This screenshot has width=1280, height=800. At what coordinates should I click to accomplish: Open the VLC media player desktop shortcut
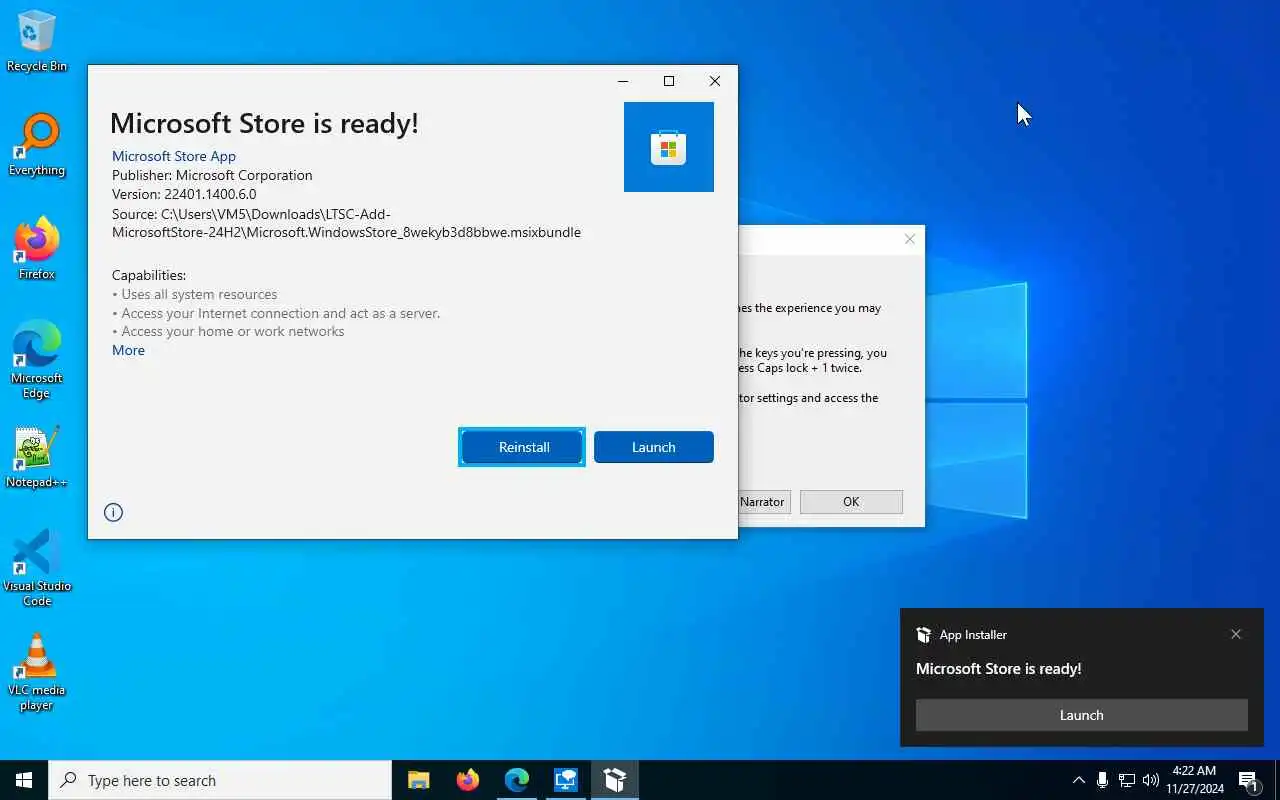click(x=37, y=672)
